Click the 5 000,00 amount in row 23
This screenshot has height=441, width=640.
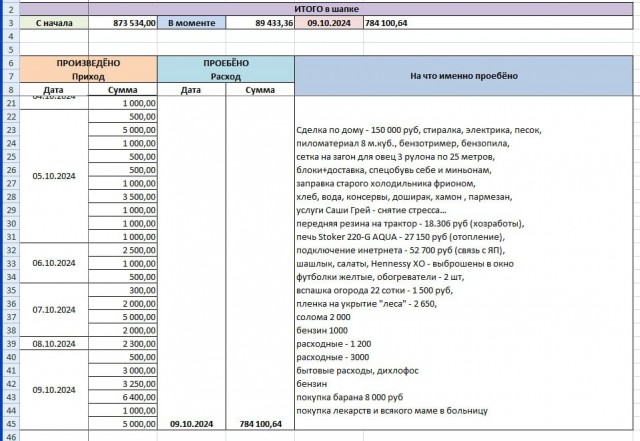[x=123, y=130]
